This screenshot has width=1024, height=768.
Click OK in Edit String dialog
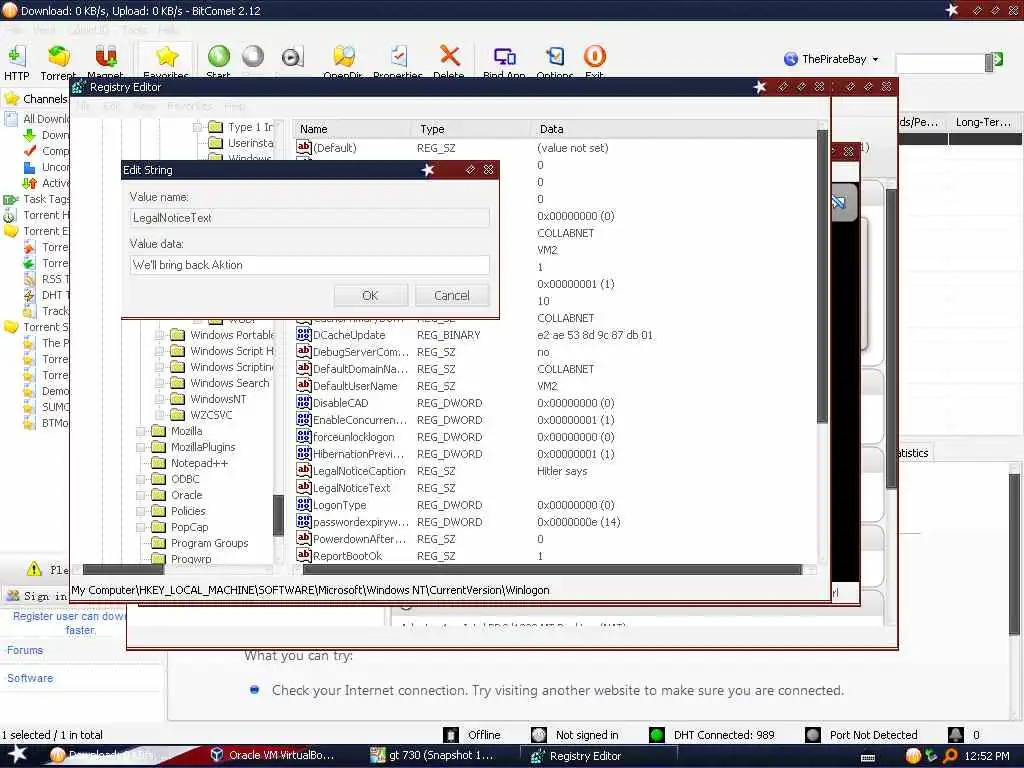pos(370,295)
